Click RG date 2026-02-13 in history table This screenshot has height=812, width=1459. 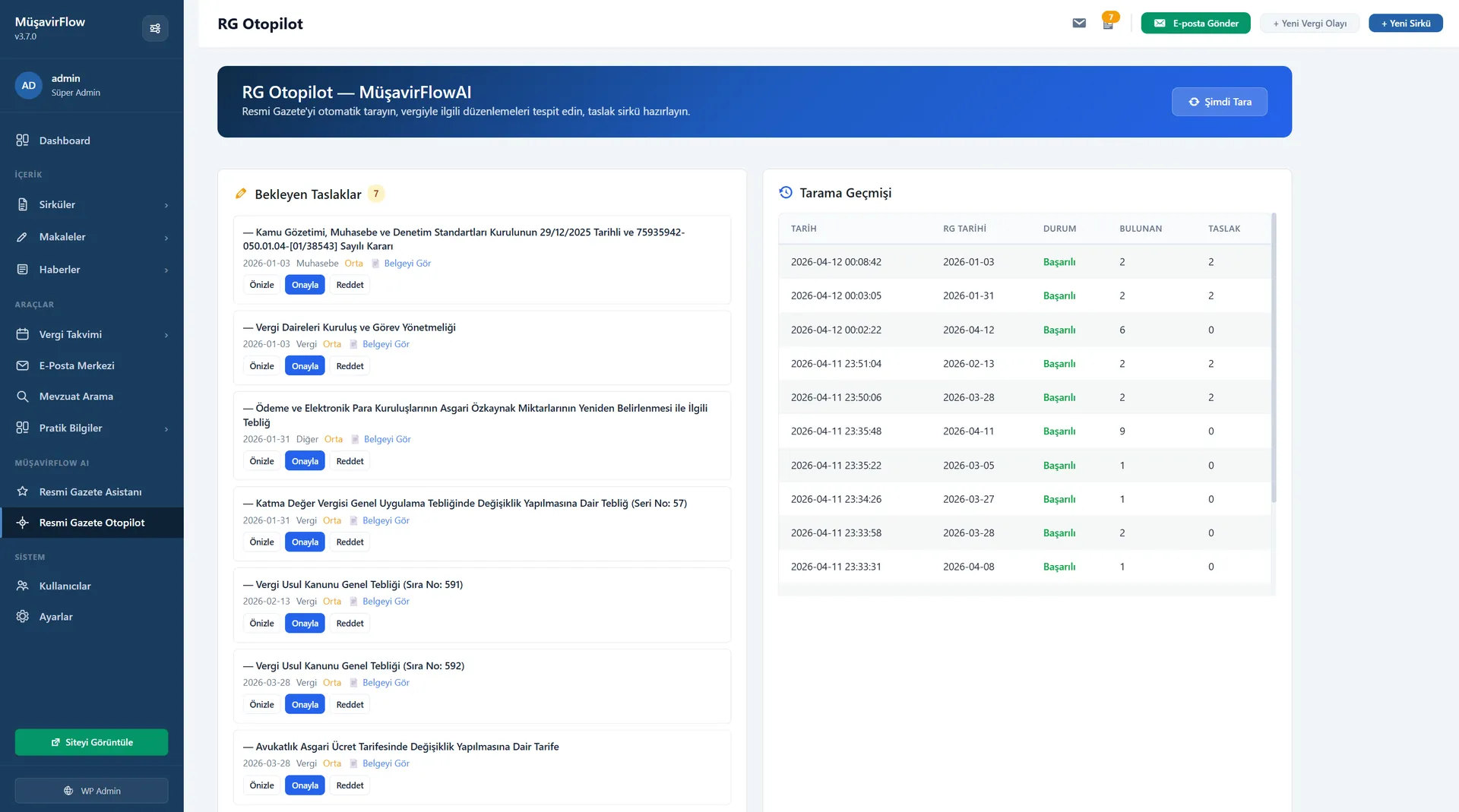coord(968,364)
